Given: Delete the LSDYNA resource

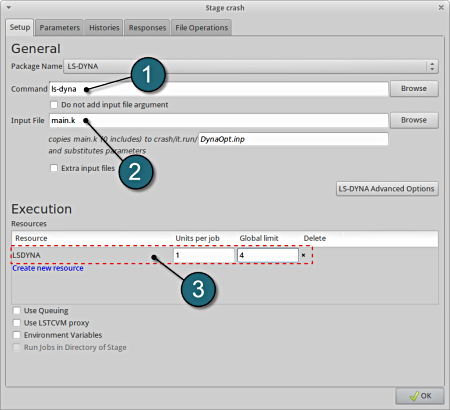Looking at the screenshot, I should click(303, 255).
